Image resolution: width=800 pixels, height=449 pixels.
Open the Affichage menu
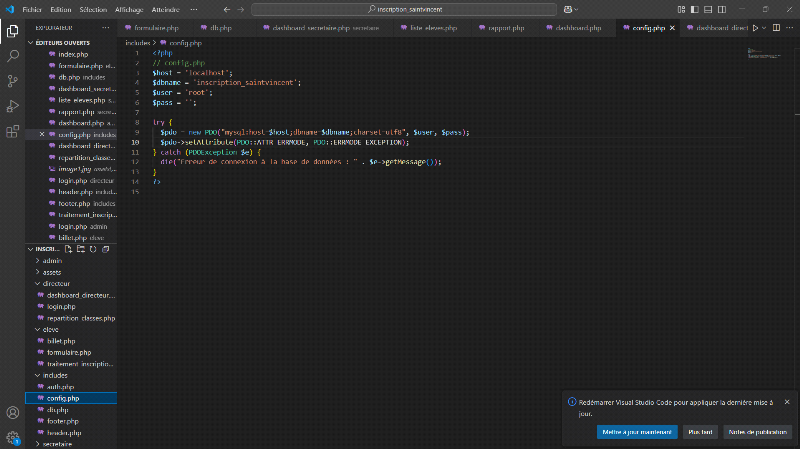pos(128,9)
